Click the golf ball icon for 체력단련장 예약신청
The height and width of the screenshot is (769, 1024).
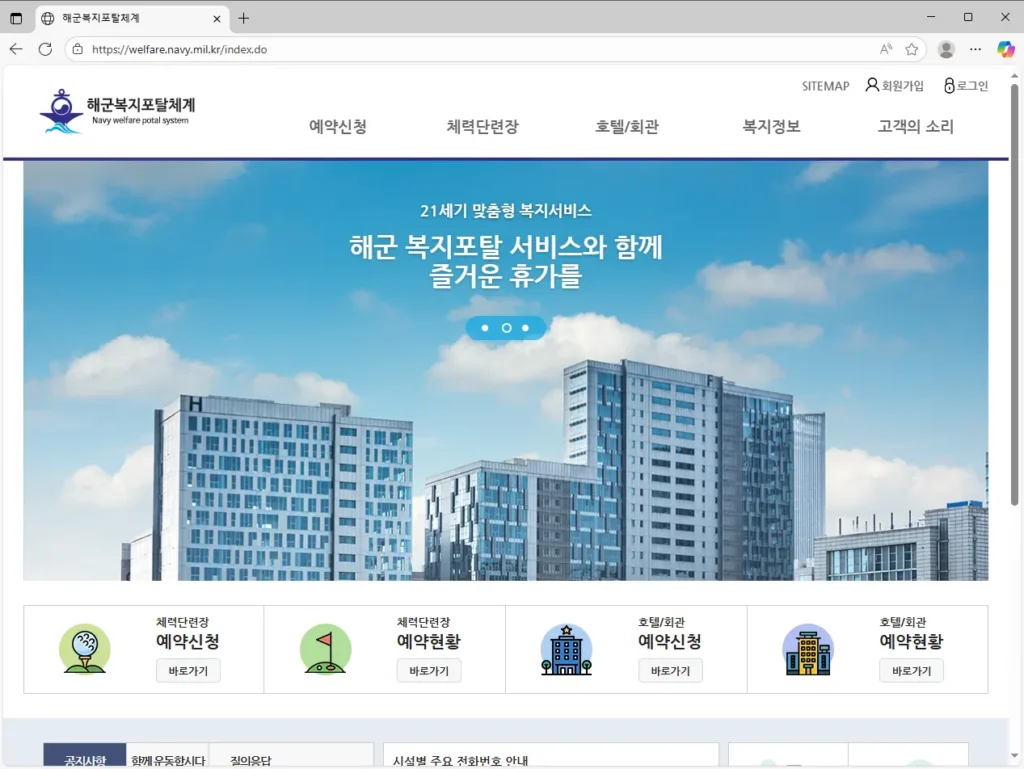click(x=85, y=648)
